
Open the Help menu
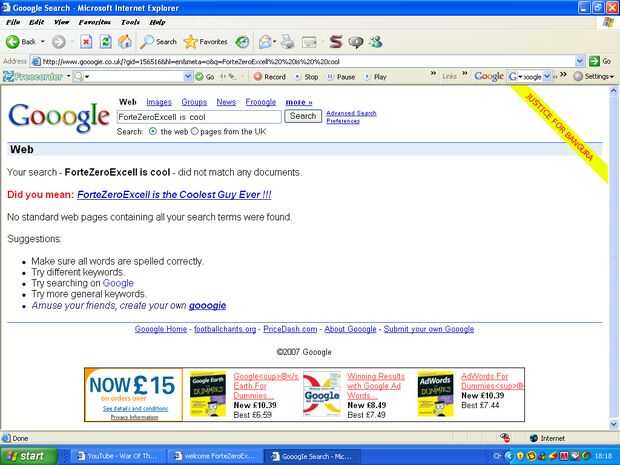click(157, 22)
